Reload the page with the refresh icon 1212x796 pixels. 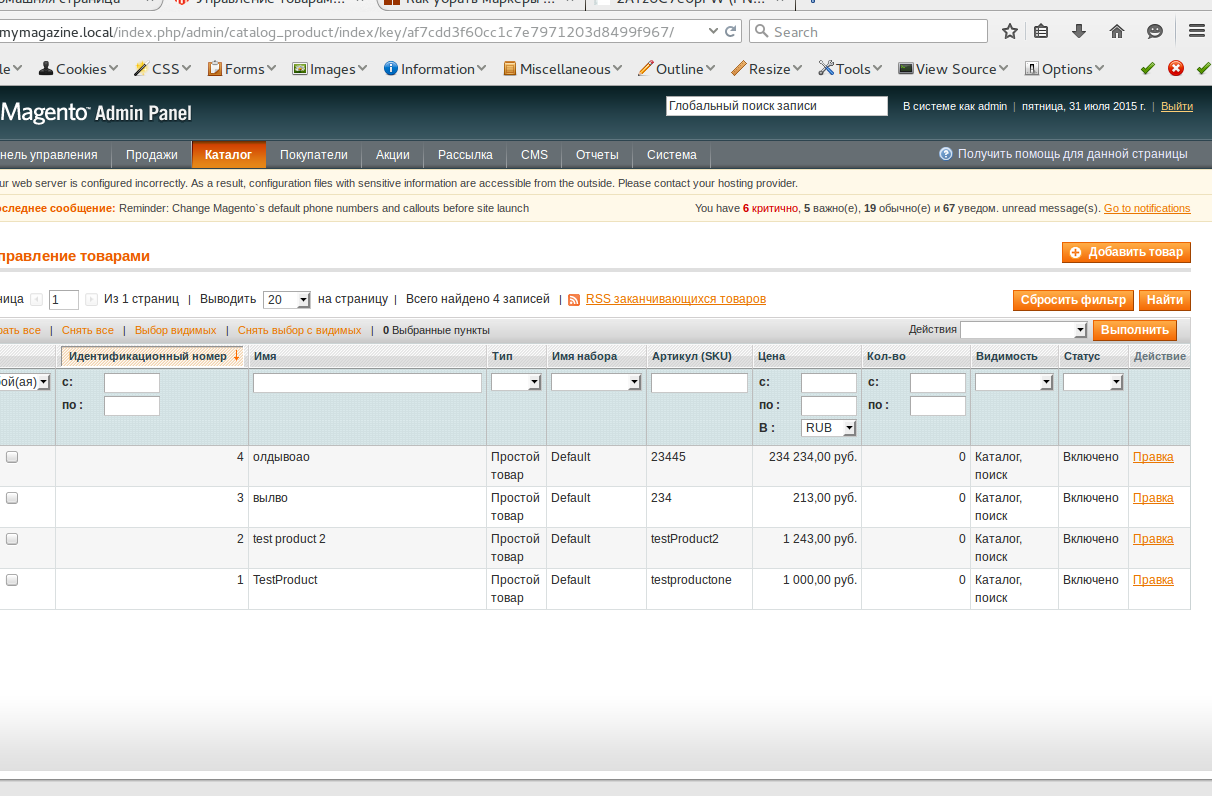pyautogui.click(x=731, y=31)
